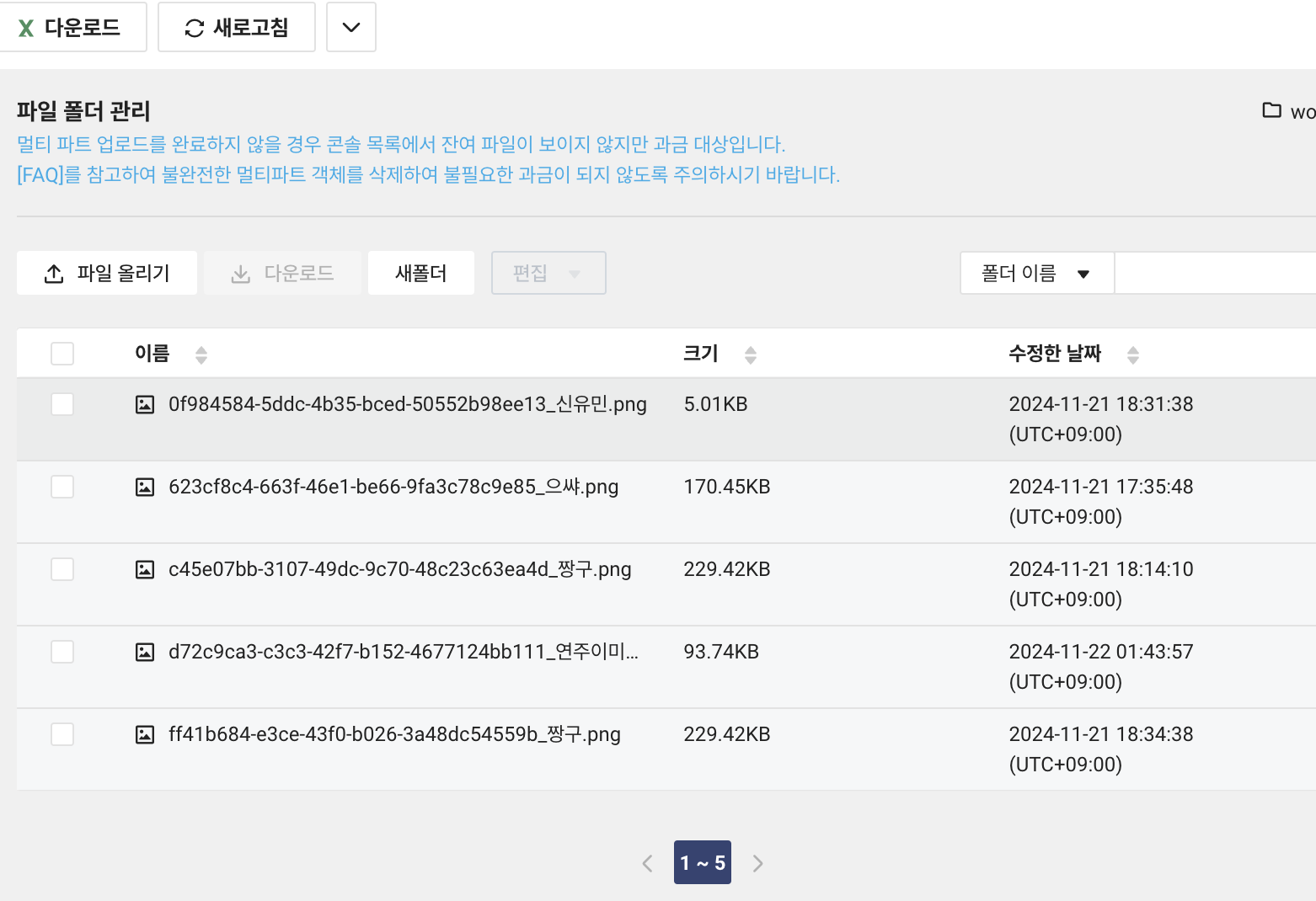Open the 폴더 이름 search filter dropdown
Screen dimensions: 1316x901
pos(1037,273)
